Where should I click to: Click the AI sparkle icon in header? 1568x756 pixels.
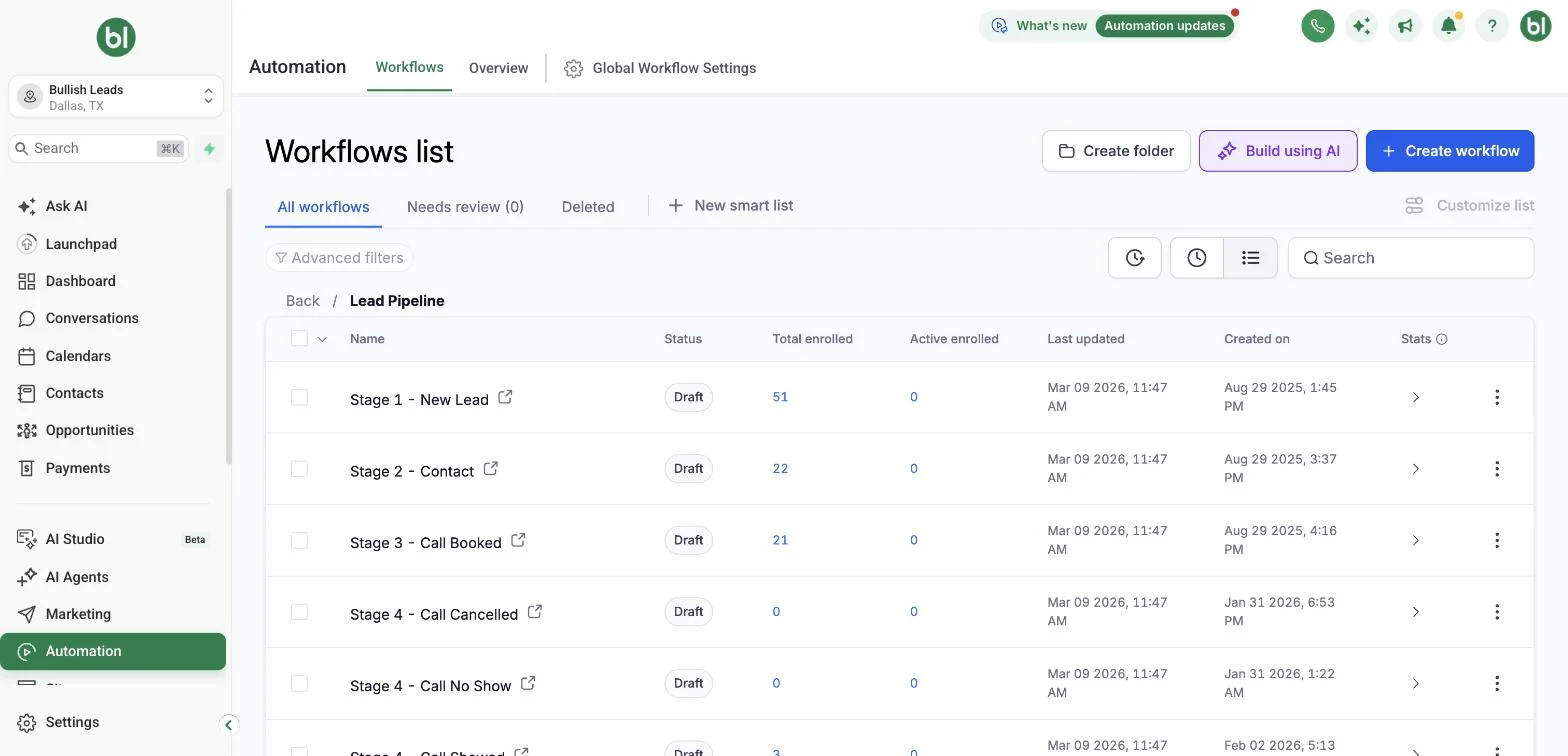coord(1361,26)
